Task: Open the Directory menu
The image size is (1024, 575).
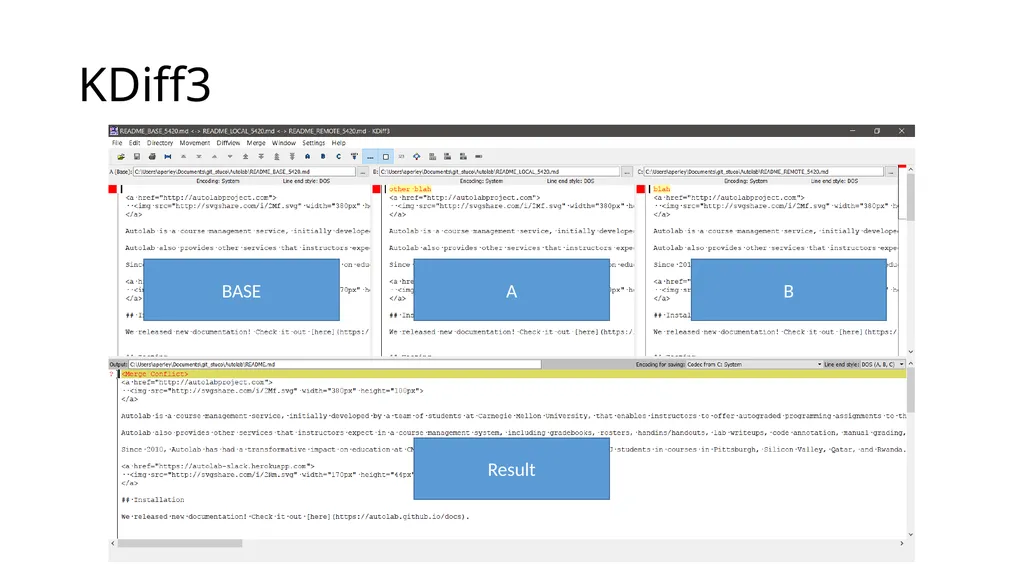Action: point(160,142)
